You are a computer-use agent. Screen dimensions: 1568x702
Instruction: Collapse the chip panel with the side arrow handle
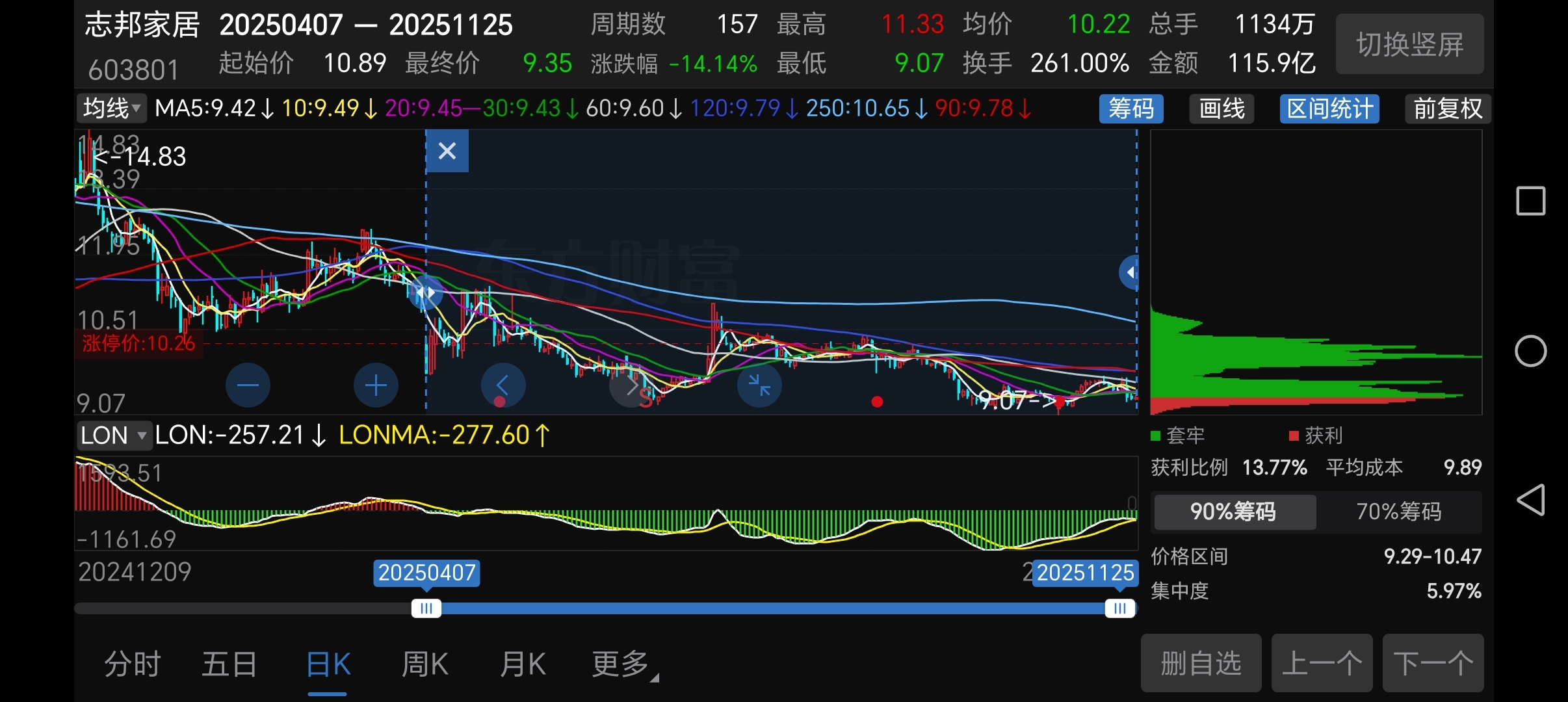click(x=1130, y=272)
